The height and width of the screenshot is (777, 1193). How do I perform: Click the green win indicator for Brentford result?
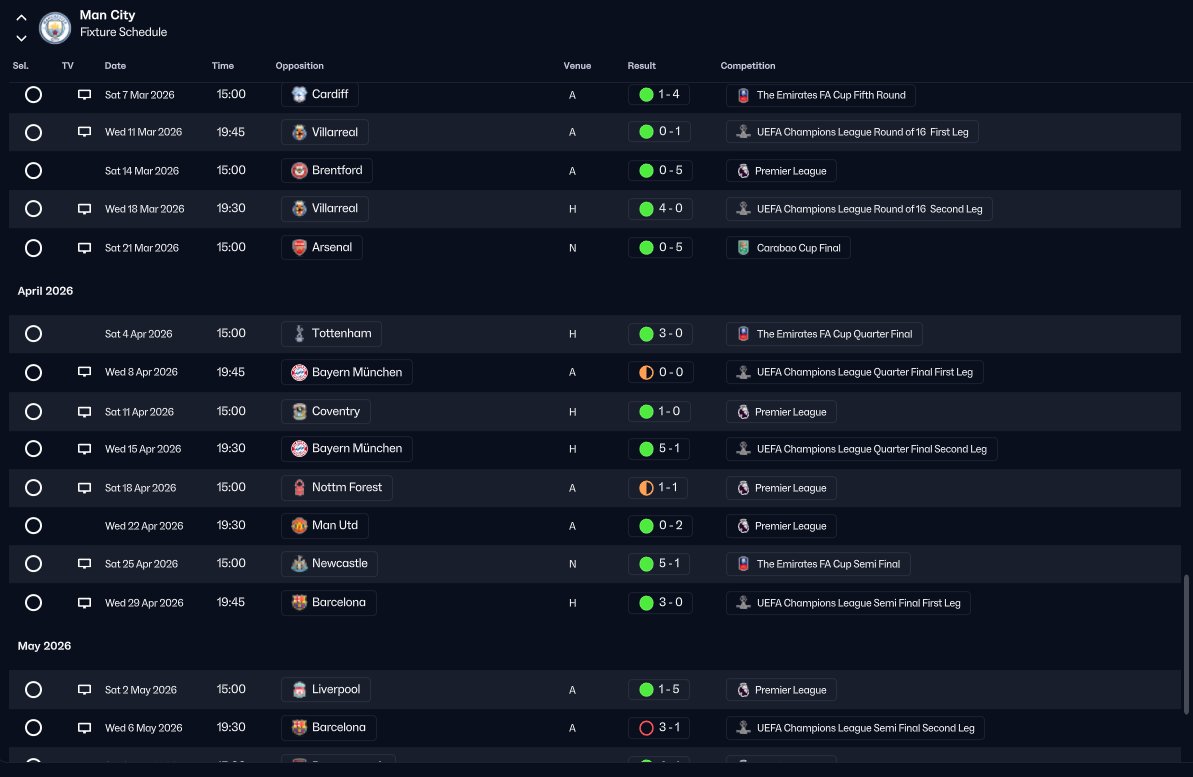click(x=646, y=170)
